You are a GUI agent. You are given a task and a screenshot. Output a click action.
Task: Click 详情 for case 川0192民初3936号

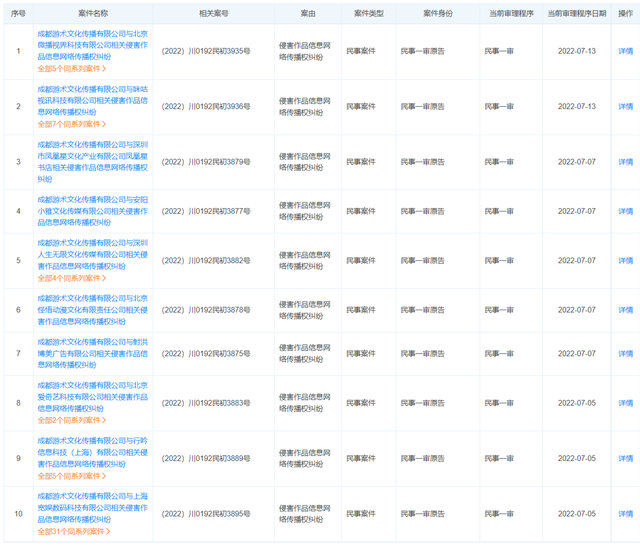click(625, 106)
